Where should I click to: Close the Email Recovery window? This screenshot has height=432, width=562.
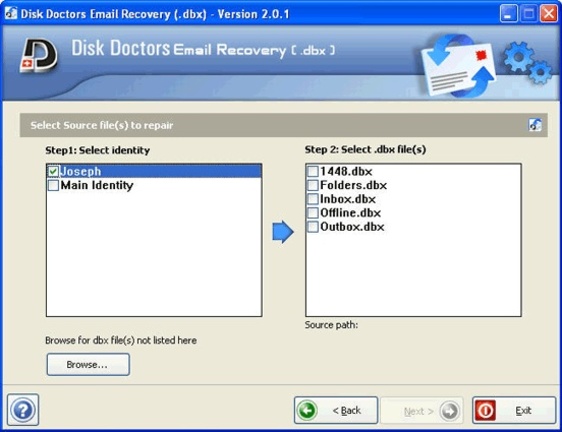(x=549, y=14)
